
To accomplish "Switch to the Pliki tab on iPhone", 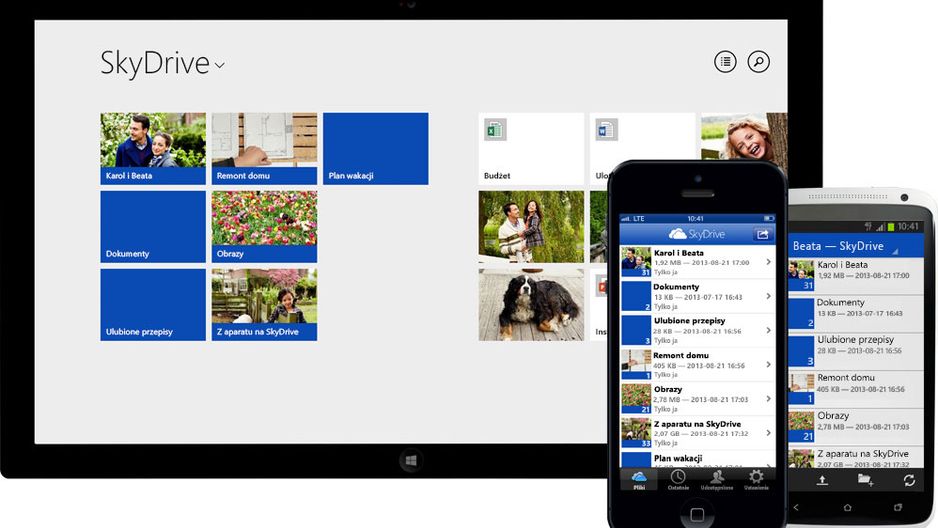I will point(639,480).
